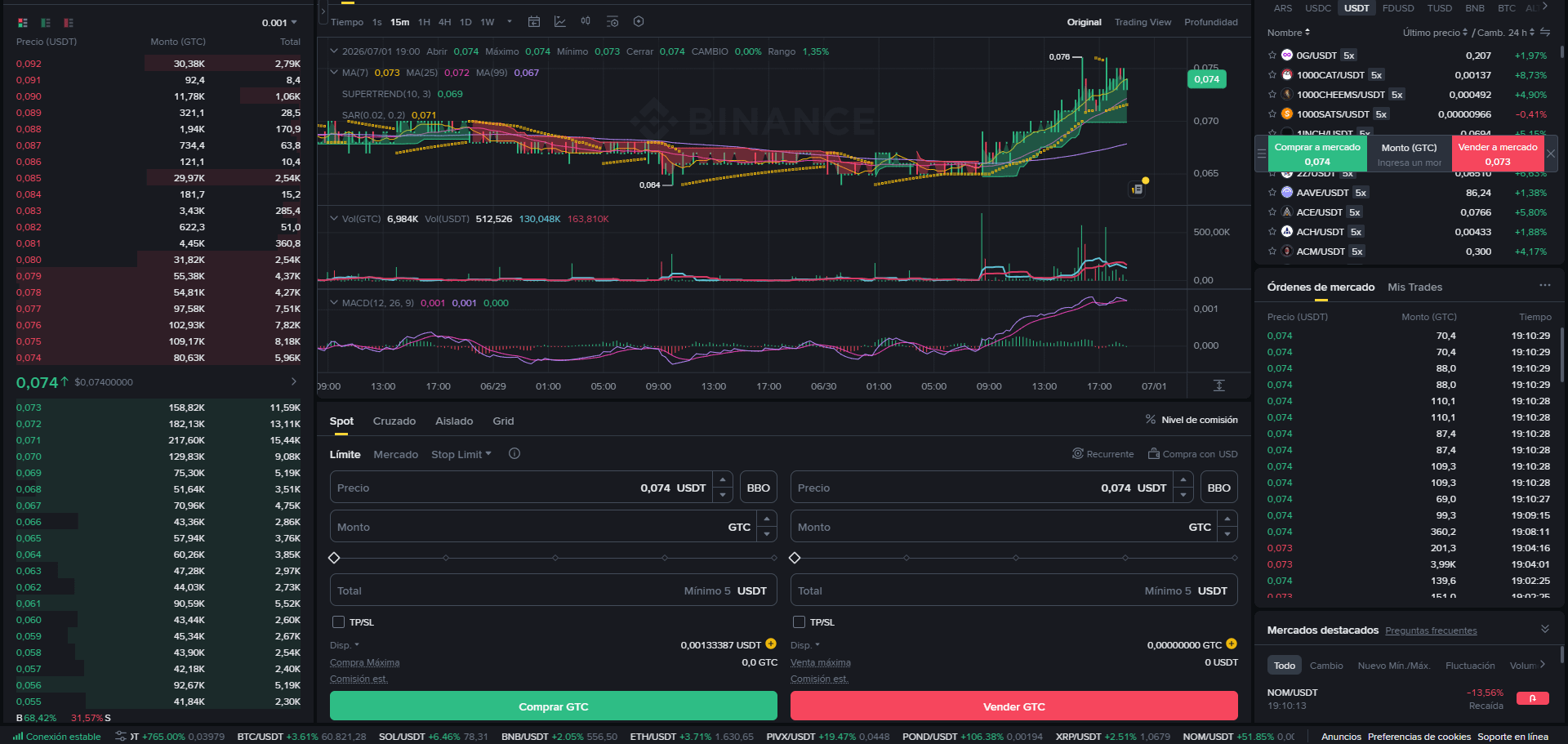Collapse the Vol(GTC) indicator chevron
The width and height of the screenshot is (1568, 744).
(333, 219)
